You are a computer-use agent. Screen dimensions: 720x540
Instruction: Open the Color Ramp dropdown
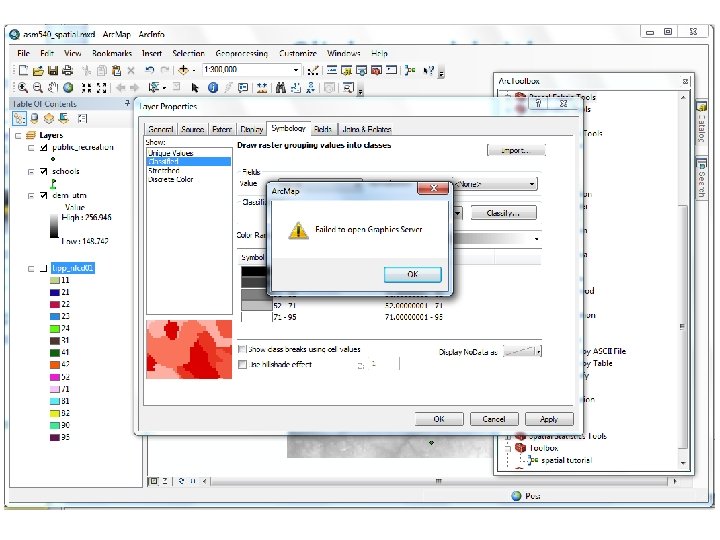tap(536, 239)
